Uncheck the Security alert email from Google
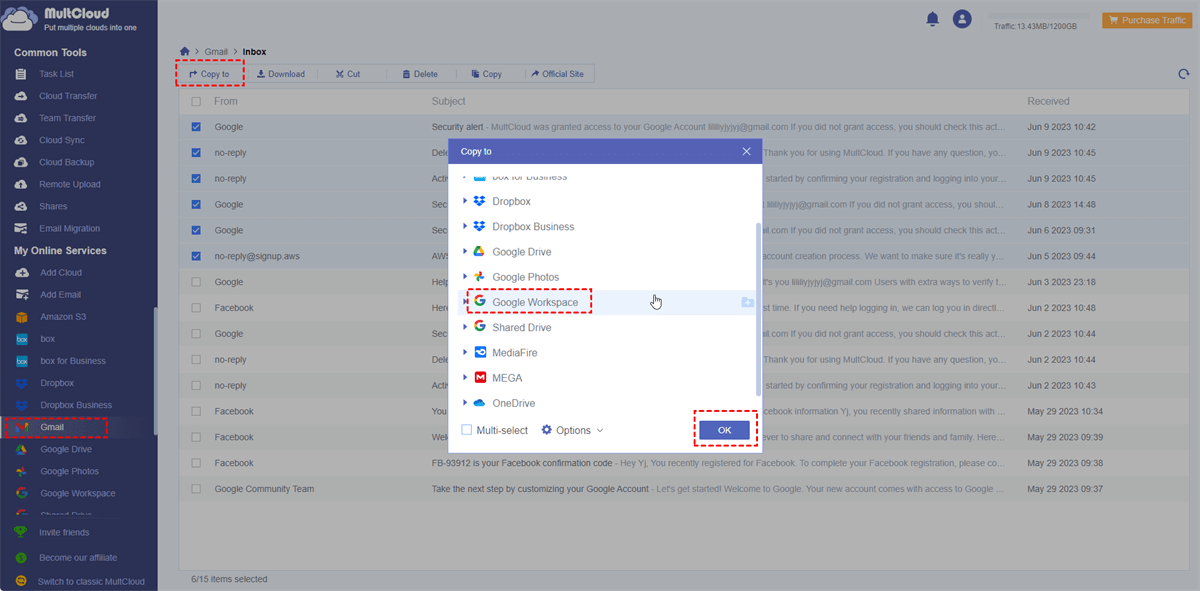Viewport: 1200px width, 591px height. (x=196, y=127)
